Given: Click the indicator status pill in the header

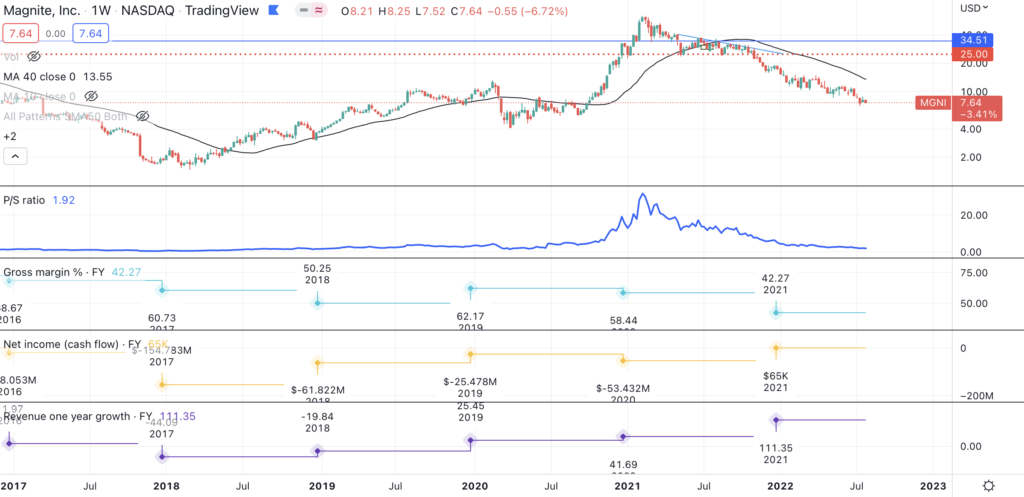Looking at the screenshot, I should pyautogui.click(x=313, y=11).
